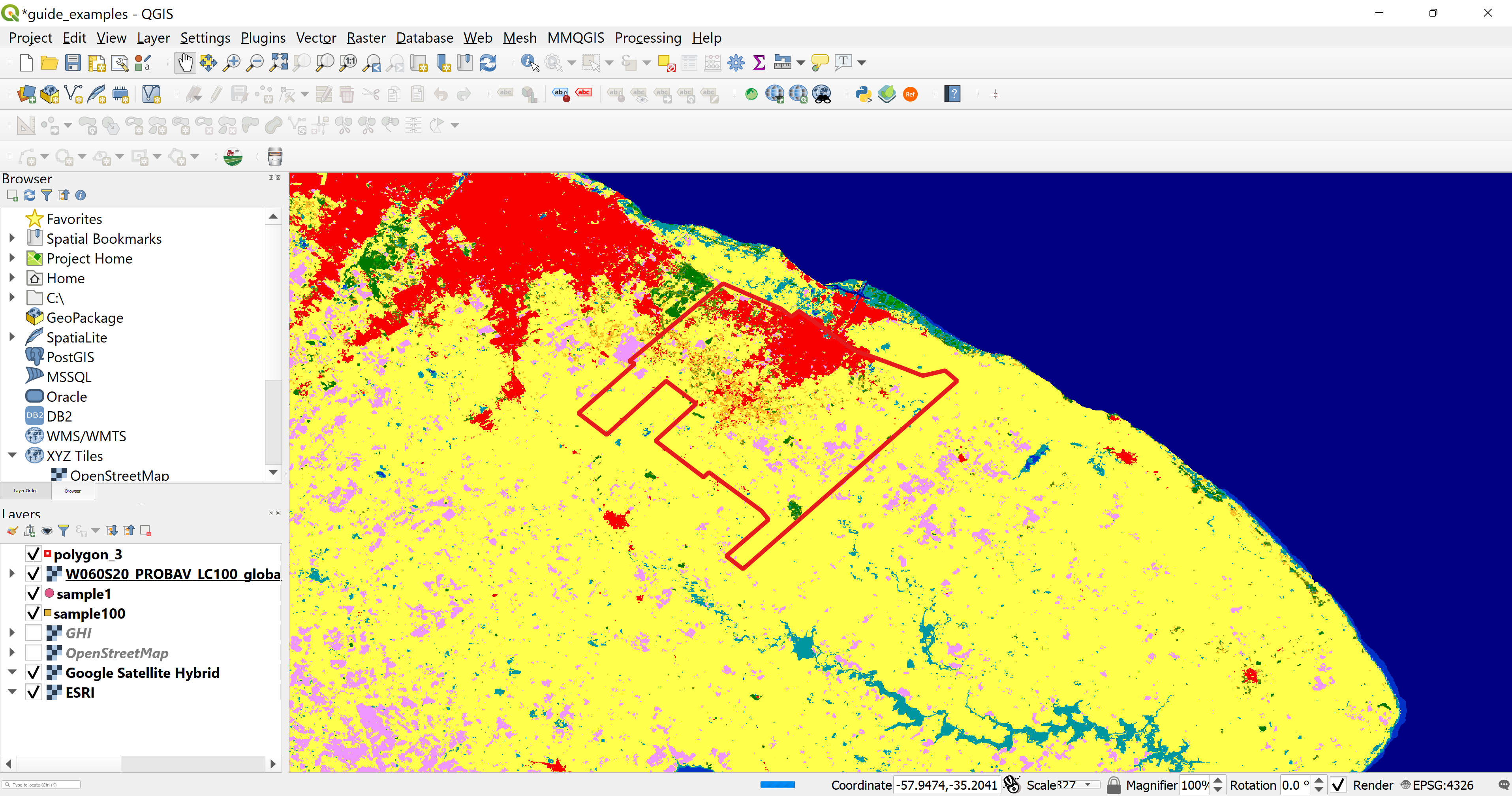This screenshot has width=1512, height=796.
Task: Click the Zoom In magnifier tool
Action: (x=232, y=62)
